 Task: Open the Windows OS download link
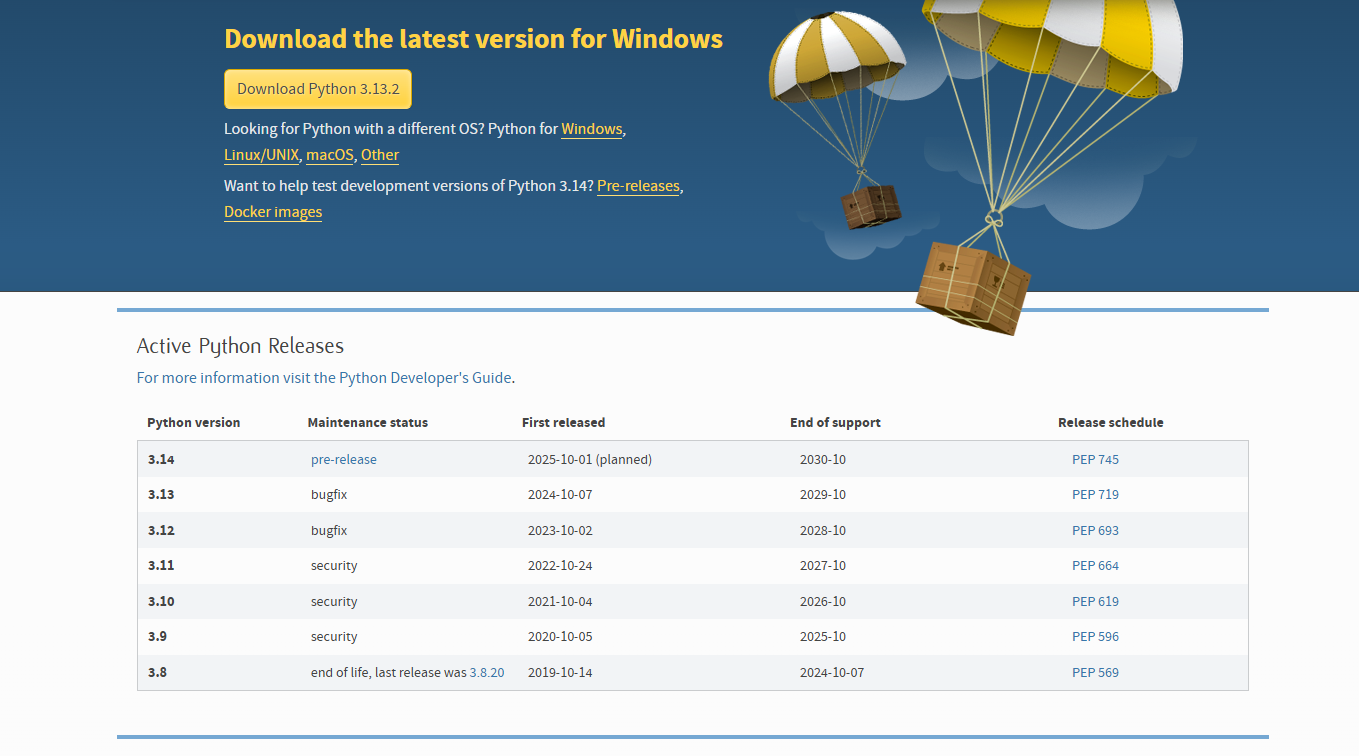591,129
